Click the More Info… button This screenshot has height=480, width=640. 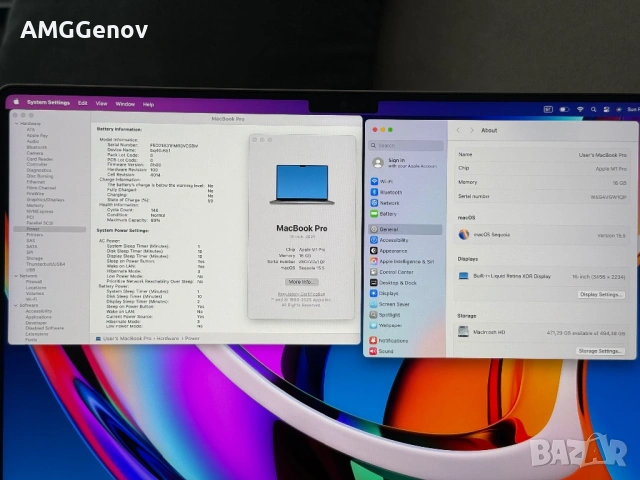[x=302, y=282]
